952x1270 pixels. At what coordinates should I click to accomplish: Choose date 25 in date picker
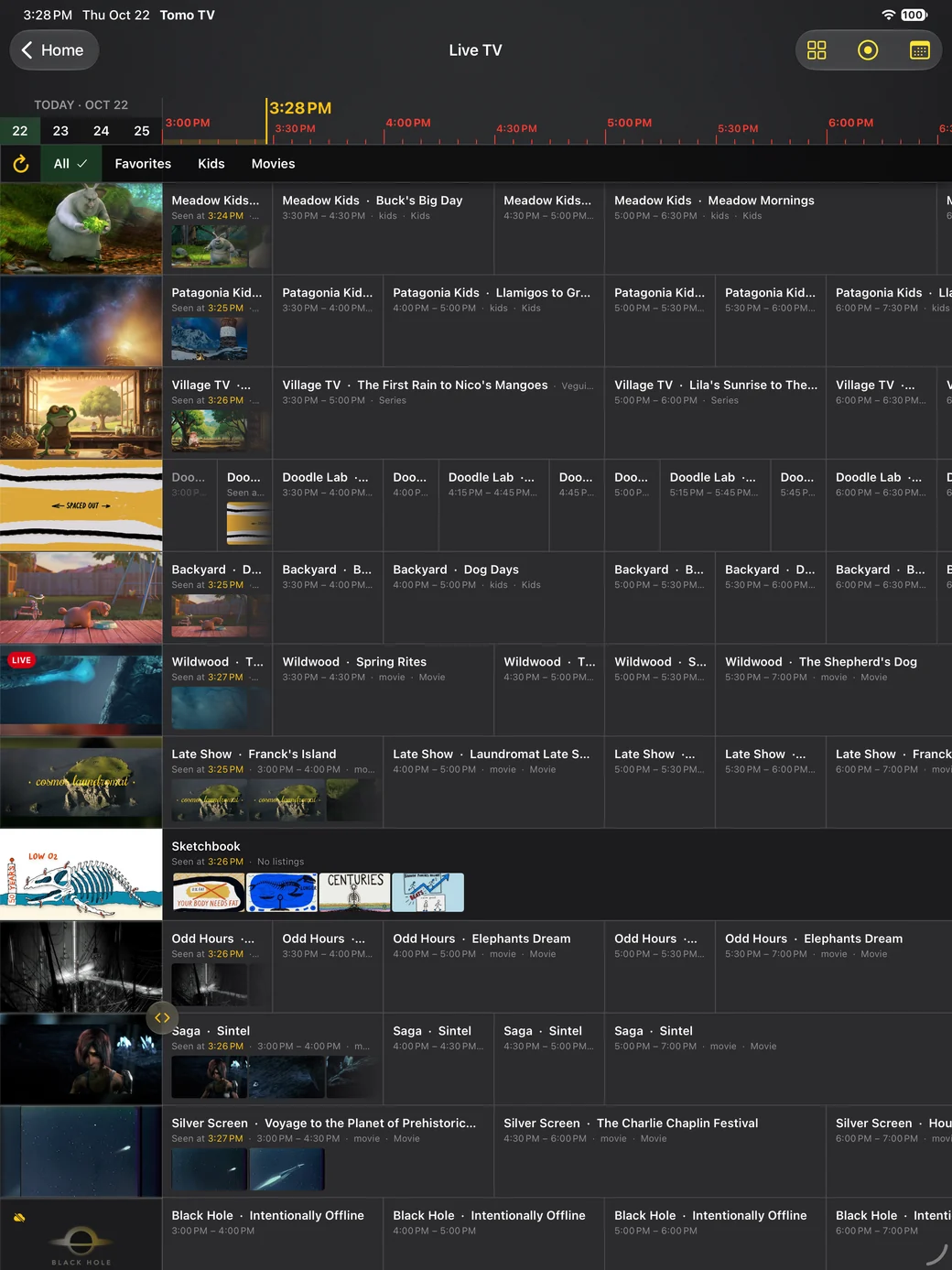142,131
